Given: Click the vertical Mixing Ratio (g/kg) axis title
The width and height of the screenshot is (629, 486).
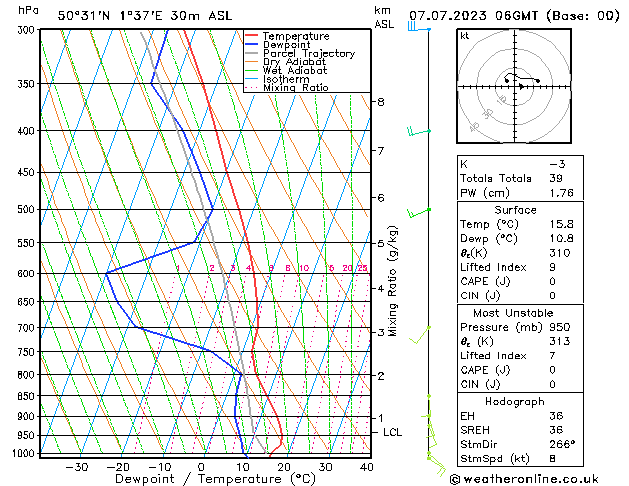Looking at the screenshot, I should click(x=393, y=281).
